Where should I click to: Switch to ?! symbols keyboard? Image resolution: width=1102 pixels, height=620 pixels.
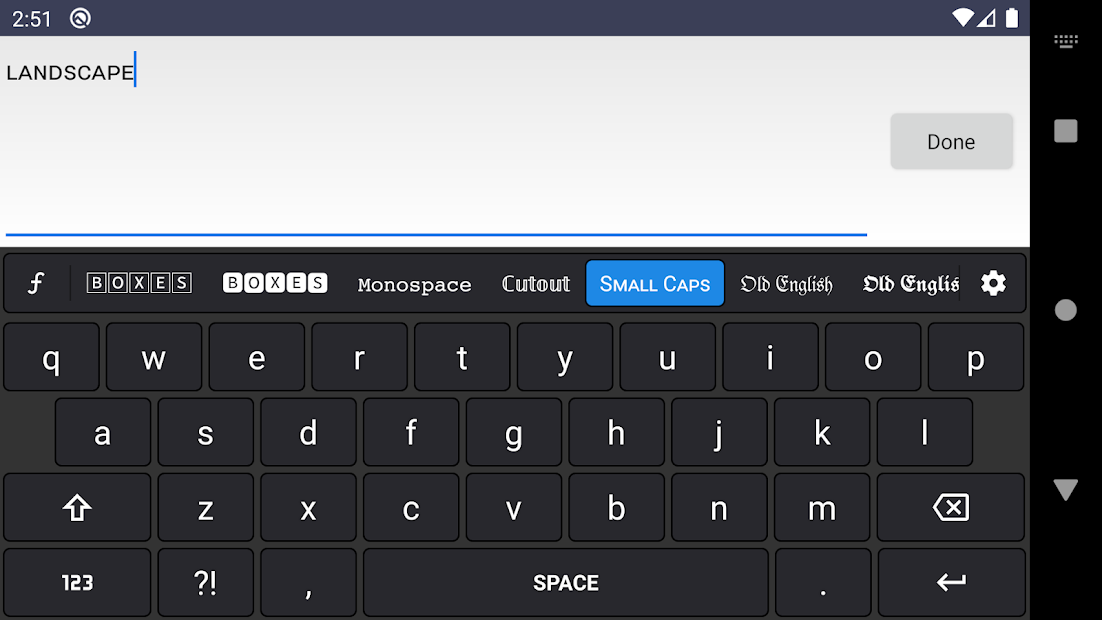[x=205, y=582]
